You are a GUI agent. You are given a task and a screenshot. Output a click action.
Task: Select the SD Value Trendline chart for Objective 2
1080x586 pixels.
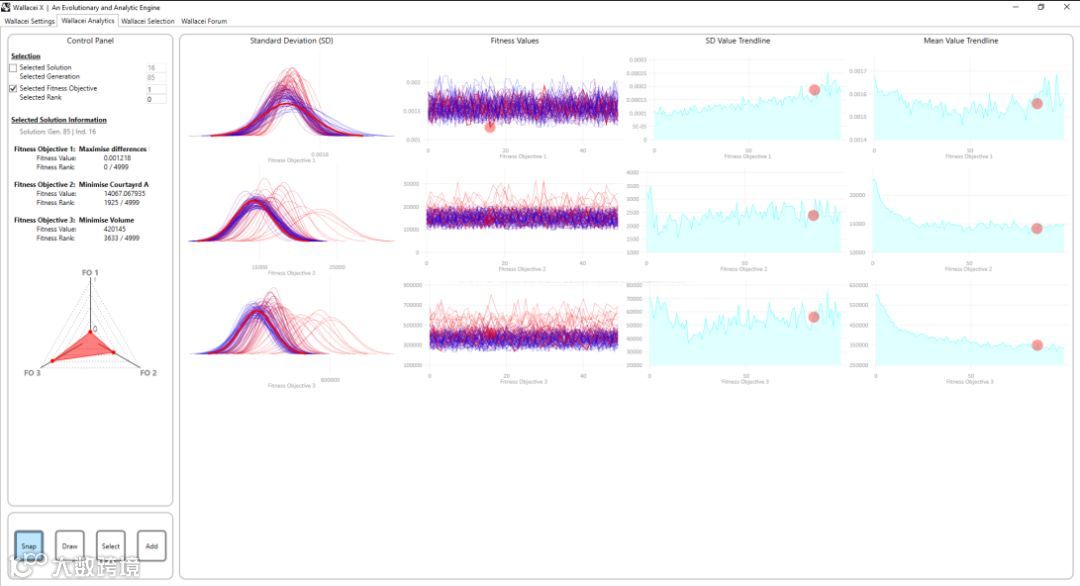point(734,220)
